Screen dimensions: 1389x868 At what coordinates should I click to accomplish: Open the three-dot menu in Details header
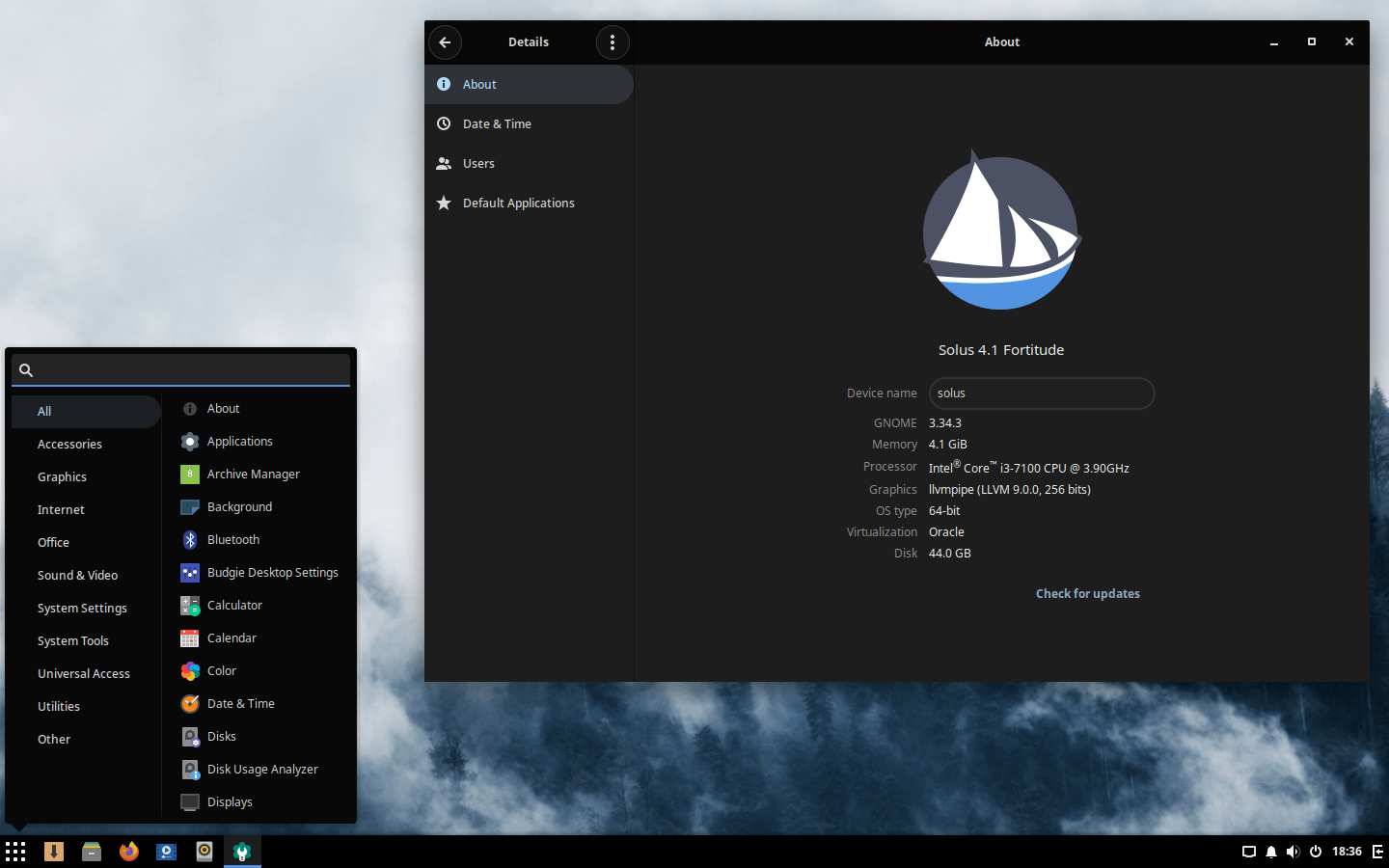(613, 42)
